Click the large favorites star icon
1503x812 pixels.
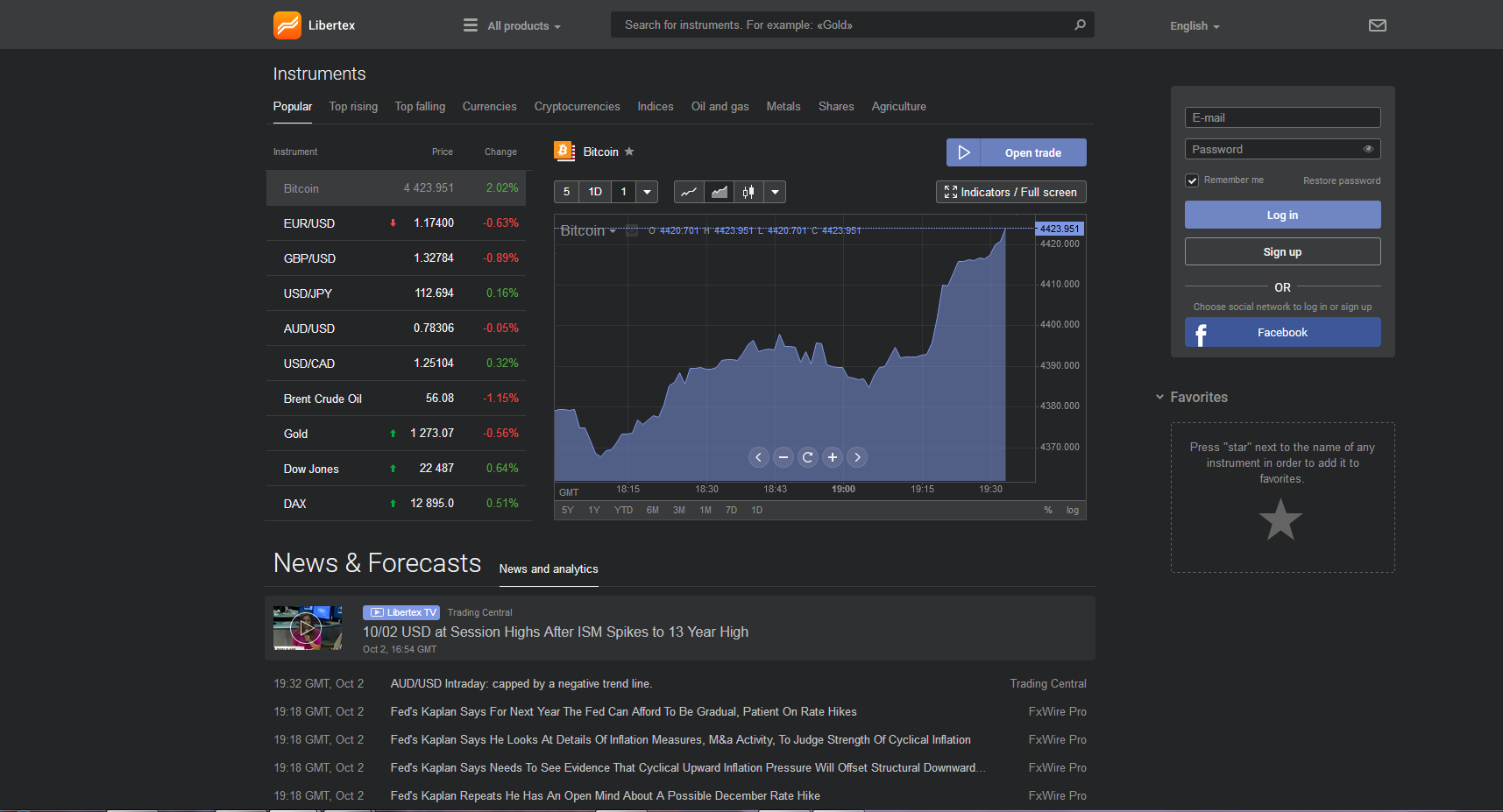[1280, 519]
